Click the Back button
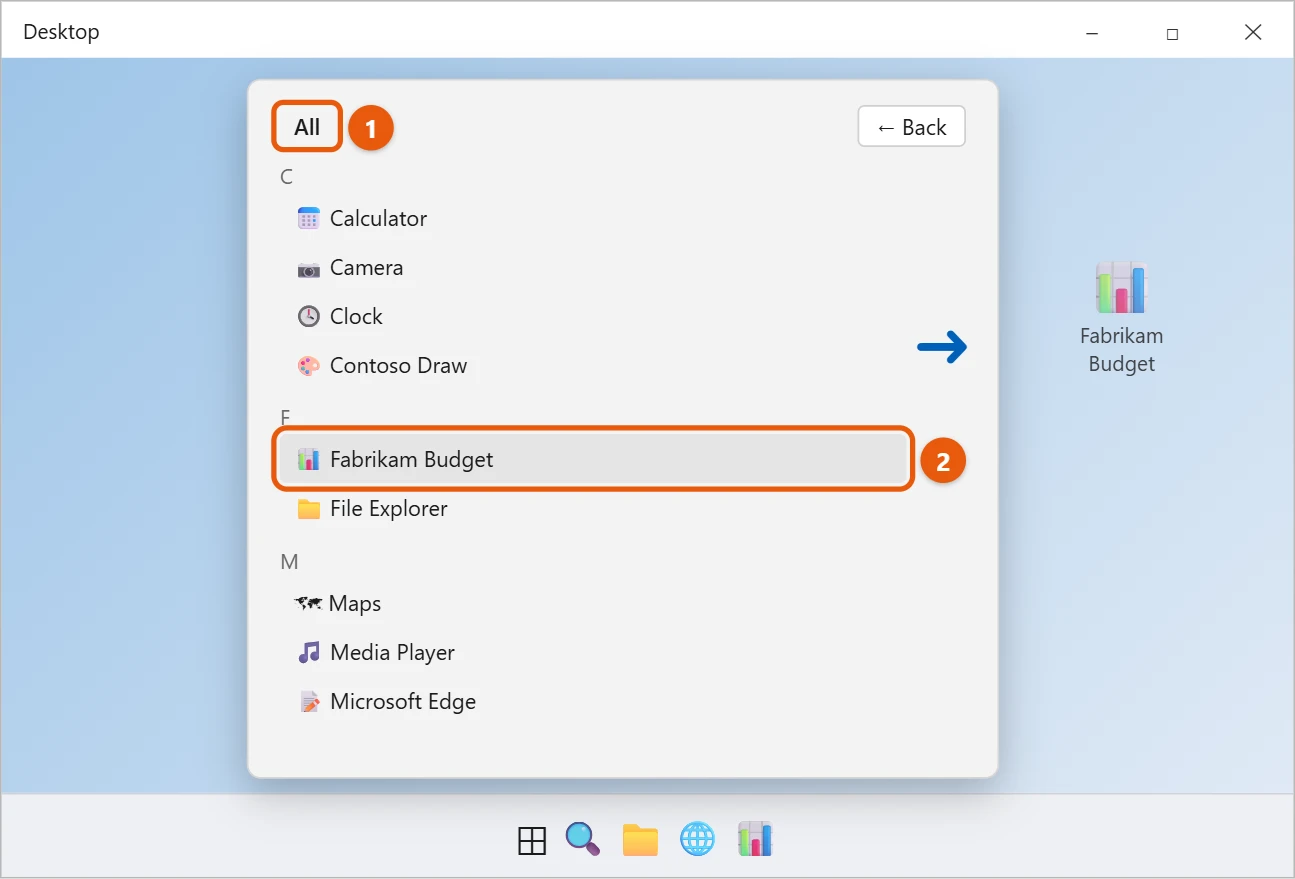Image resolution: width=1295 pixels, height=879 pixels. coord(911,127)
